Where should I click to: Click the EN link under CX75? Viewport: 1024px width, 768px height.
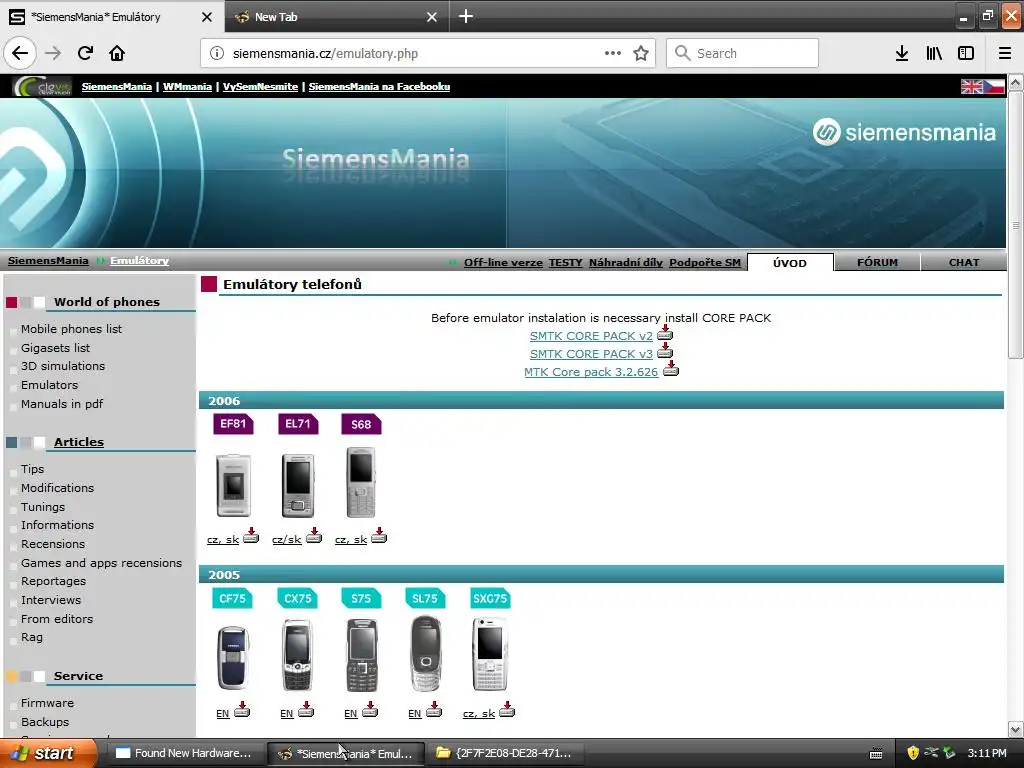click(287, 714)
